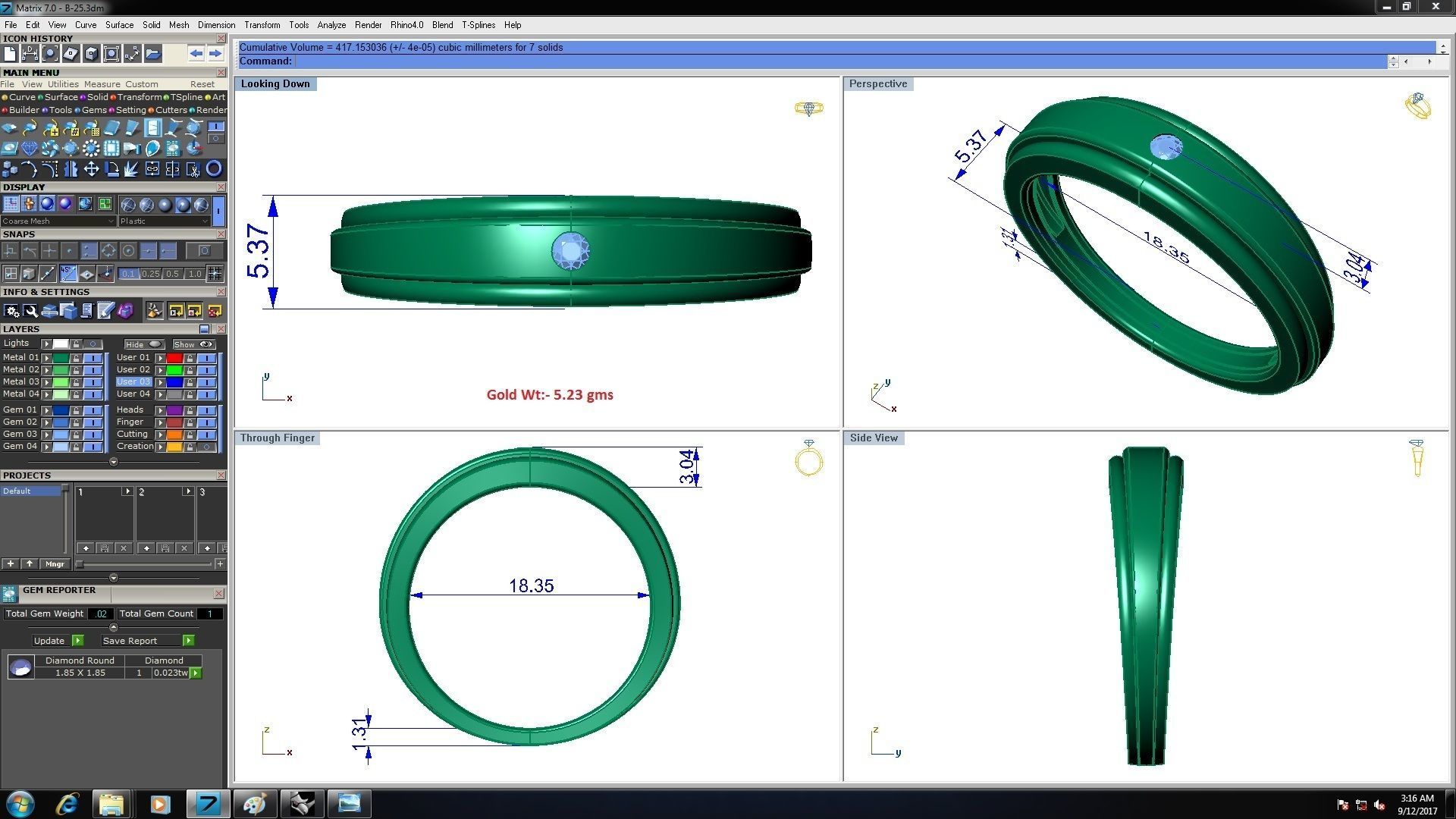Screen dimensions: 1456x819
Task: Open the Coarse Mesh dropdown
Action: coord(58,221)
